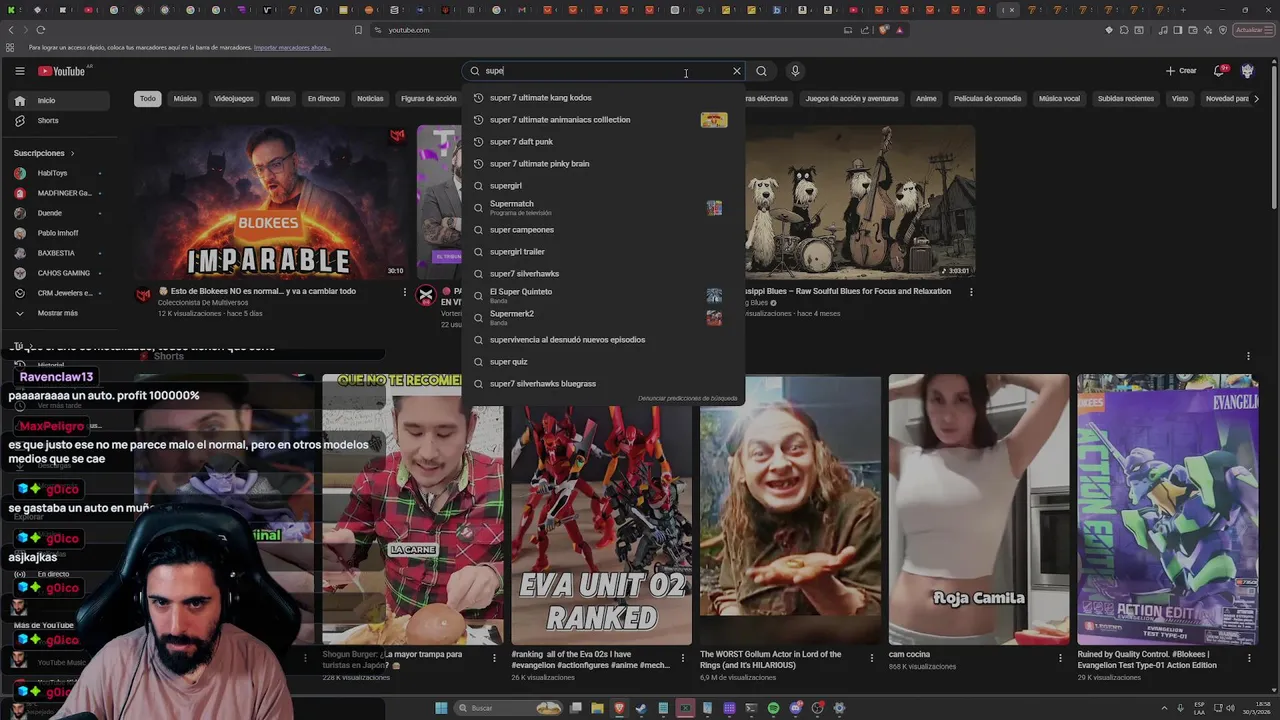Go to the YouTube logo home link
This screenshot has width=1280, height=720.
62,71
